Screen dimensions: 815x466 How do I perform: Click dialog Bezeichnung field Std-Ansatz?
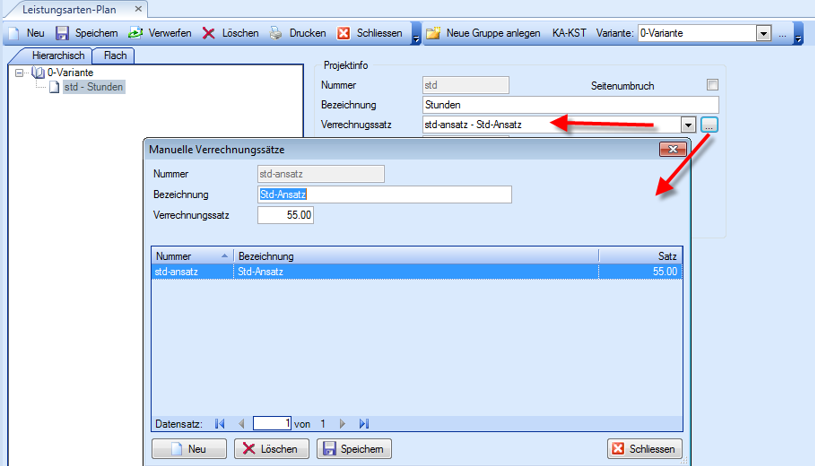pyautogui.click(x=384, y=195)
